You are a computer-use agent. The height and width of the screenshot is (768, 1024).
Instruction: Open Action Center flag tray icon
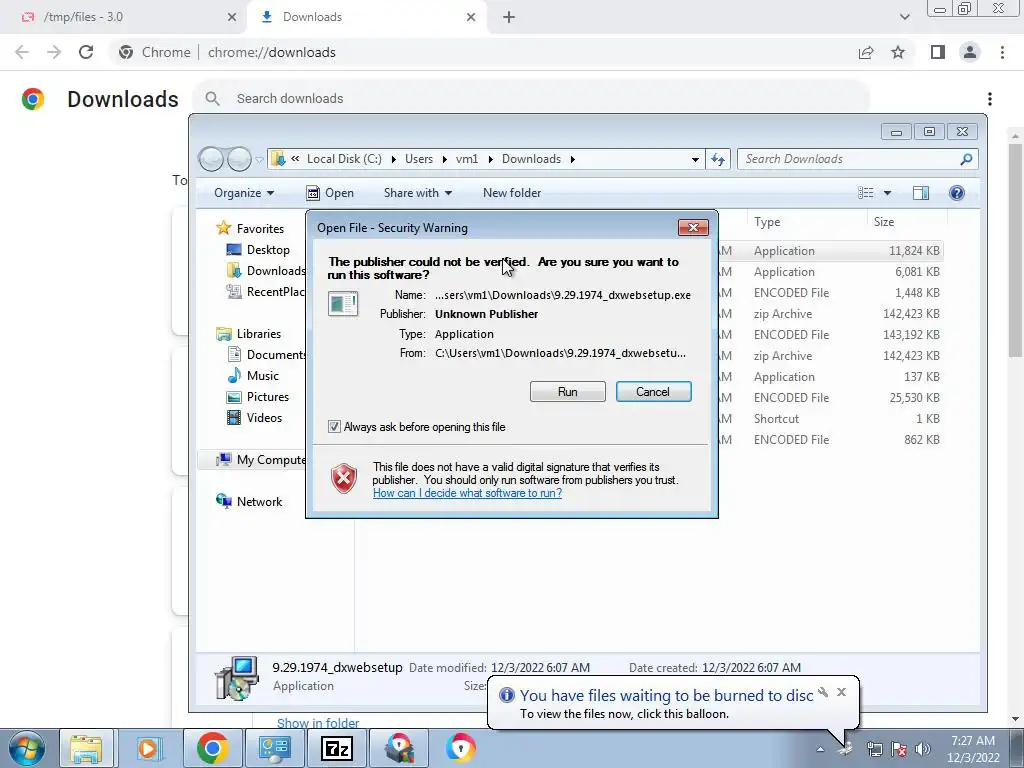(x=899, y=749)
